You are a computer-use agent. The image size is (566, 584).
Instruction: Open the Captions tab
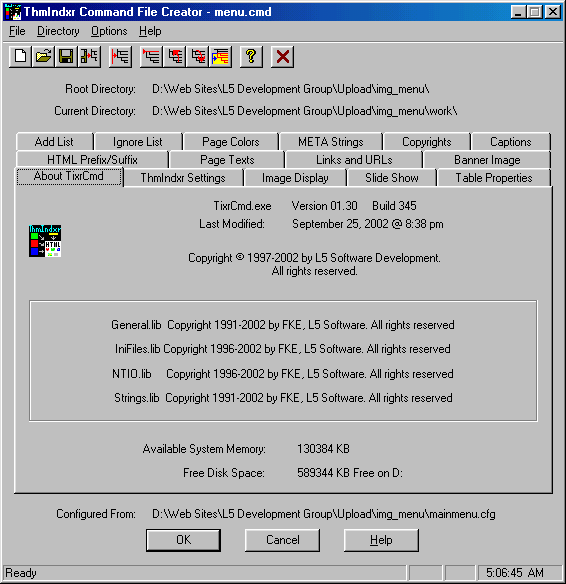pyautogui.click(x=511, y=142)
